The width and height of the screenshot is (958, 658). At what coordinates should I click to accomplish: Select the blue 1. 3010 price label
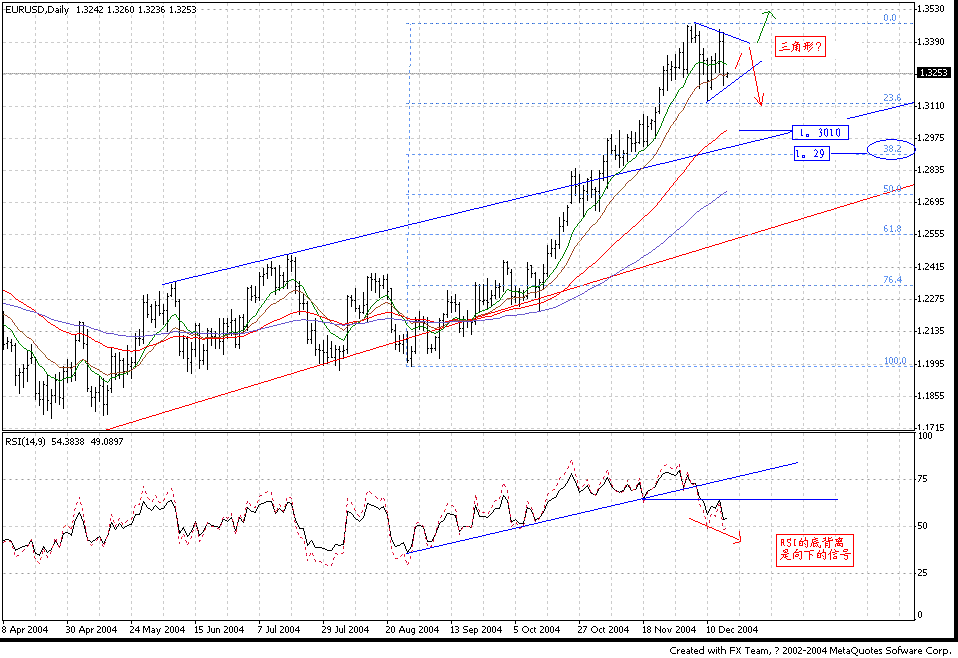point(821,133)
